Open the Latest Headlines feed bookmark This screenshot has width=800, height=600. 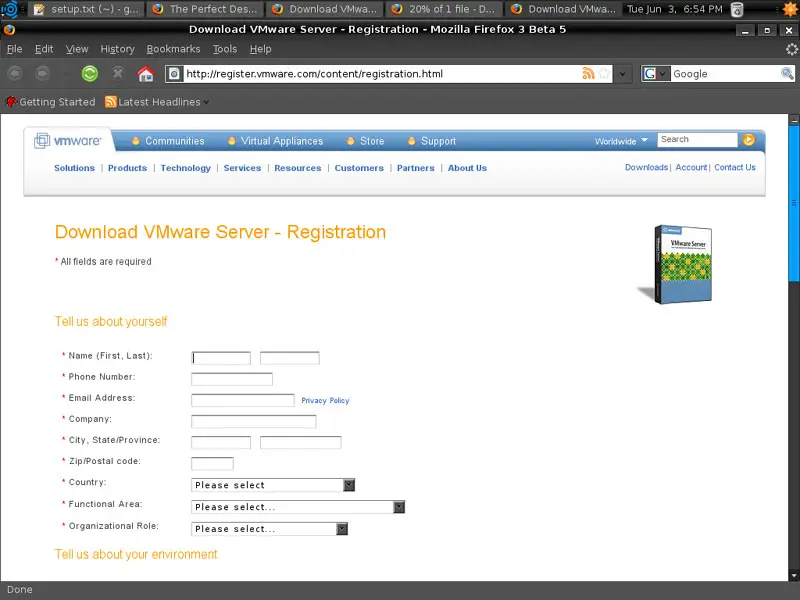[157, 102]
